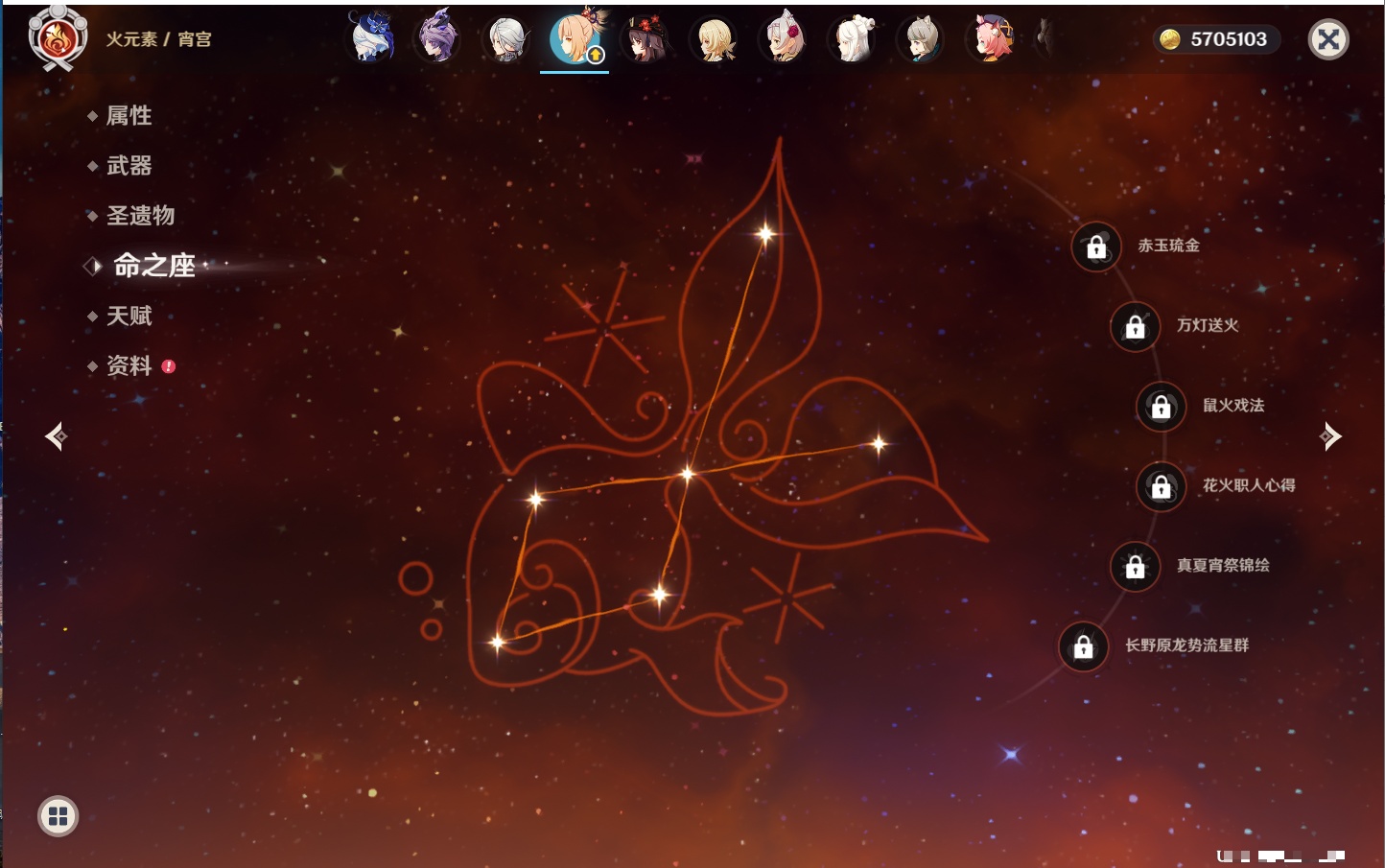Switch to the purple-haired character avatar
This screenshot has height=868, width=1385.
(x=438, y=38)
